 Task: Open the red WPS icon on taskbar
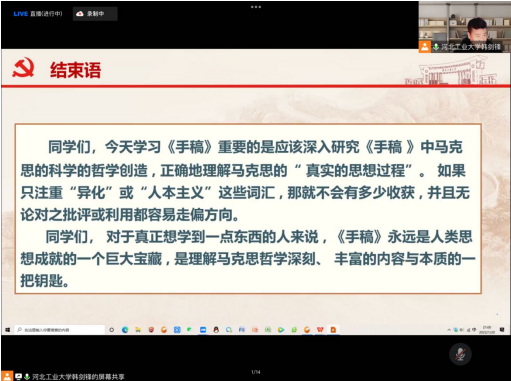coord(320,330)
